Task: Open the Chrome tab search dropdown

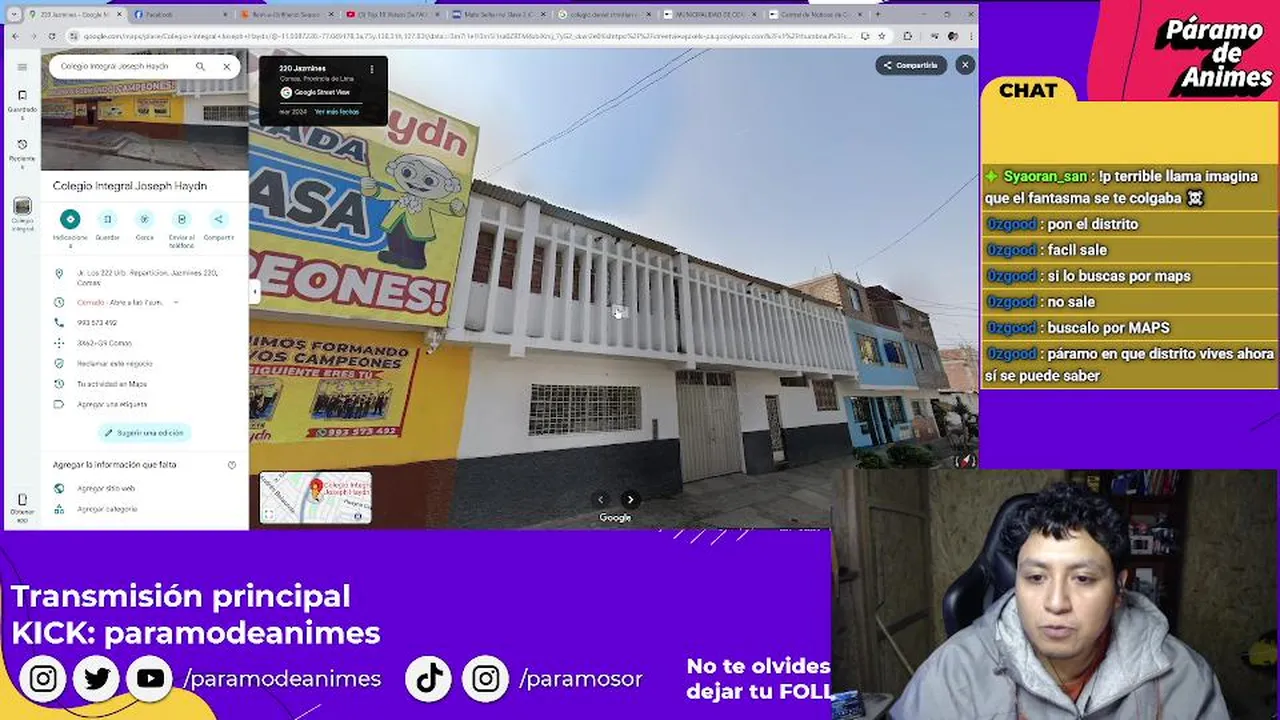Action: tap(13, 15)
